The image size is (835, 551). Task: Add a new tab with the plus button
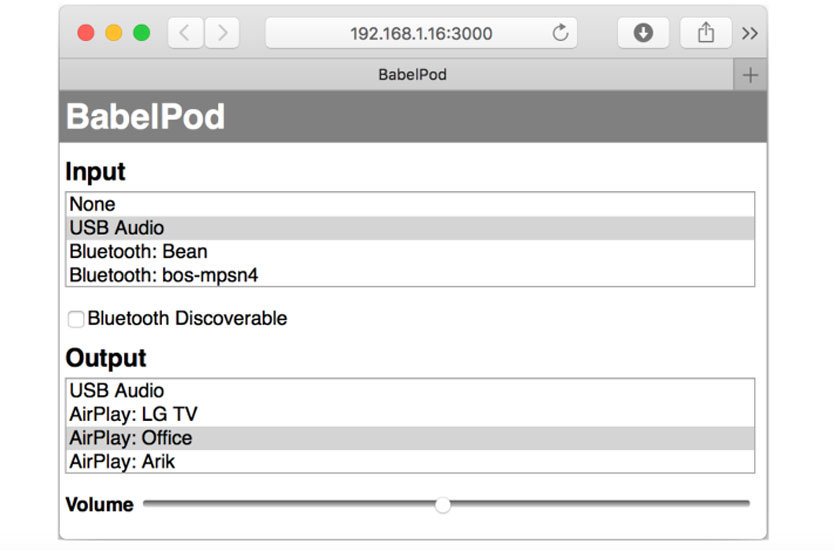pos(750,75)
